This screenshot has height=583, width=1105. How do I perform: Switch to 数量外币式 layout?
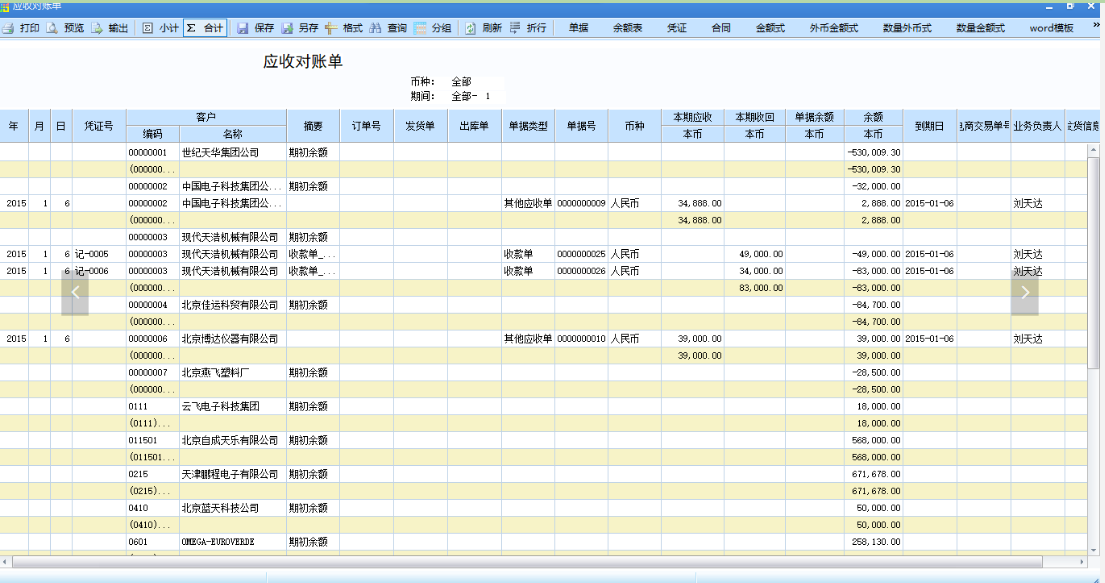pyautogui.click(x=907, y=28)
